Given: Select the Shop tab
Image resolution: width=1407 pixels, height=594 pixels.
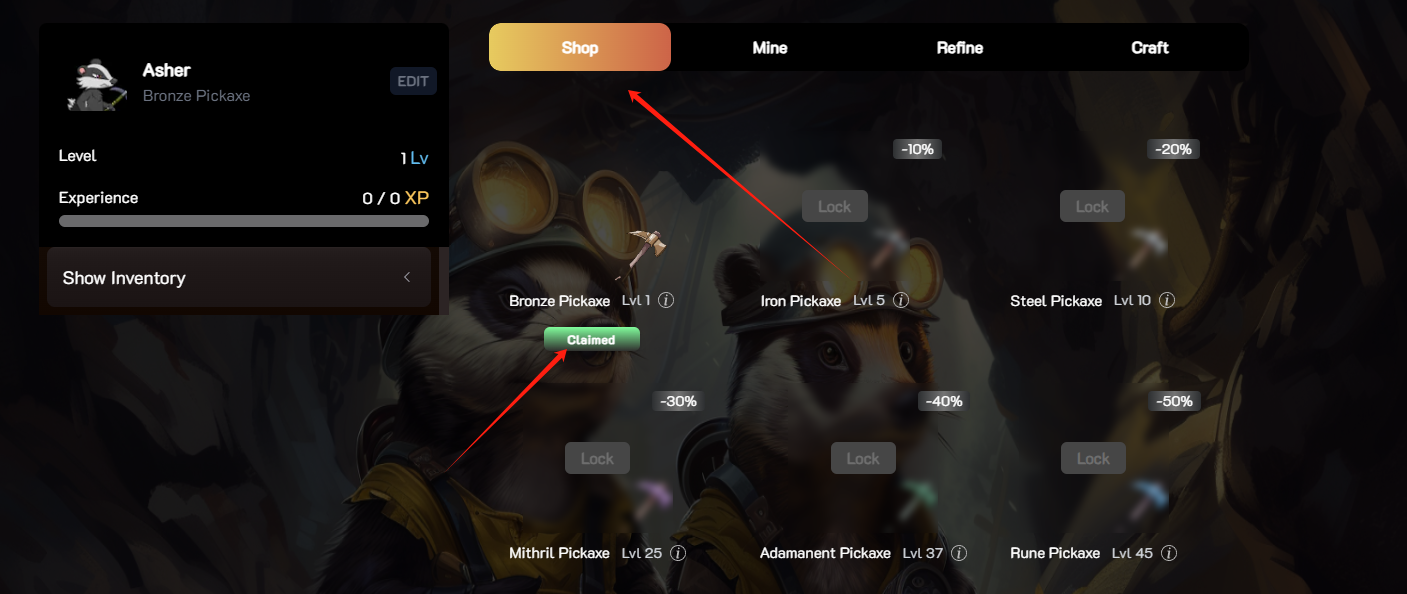Looking at the screenshot, I should (580, 47).
